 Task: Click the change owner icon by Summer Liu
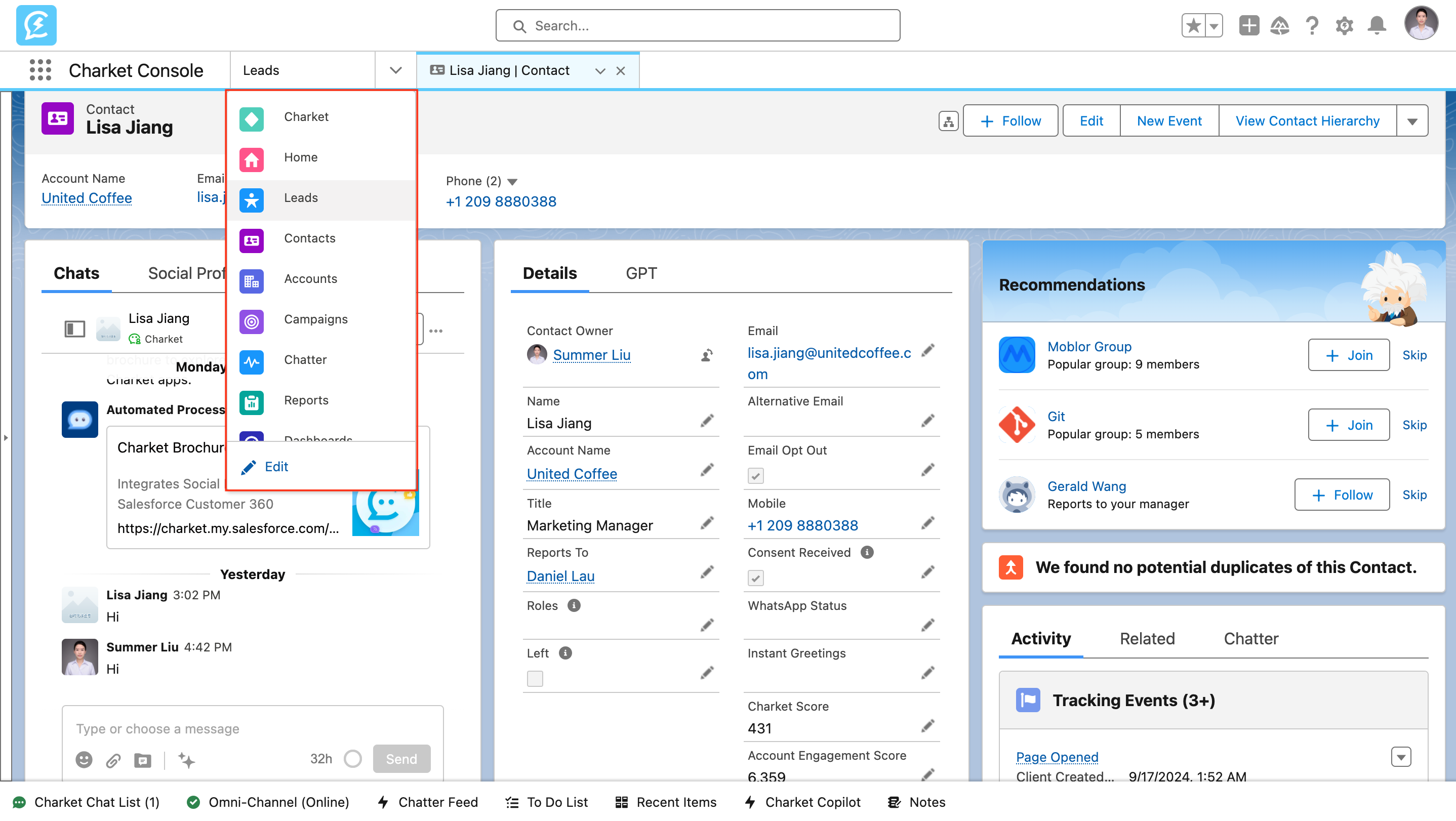point(707,355)
